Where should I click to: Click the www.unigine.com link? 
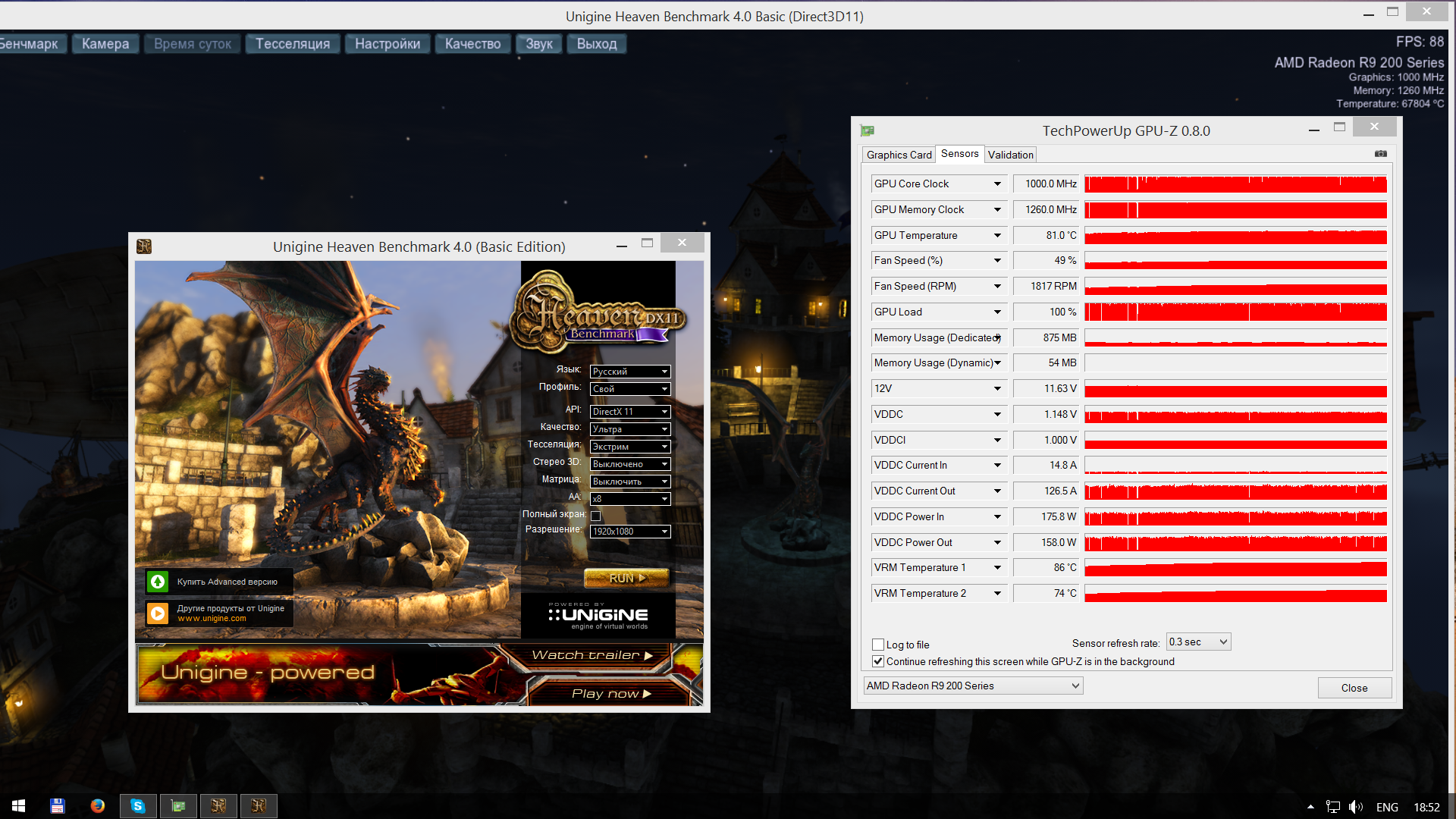212,619
